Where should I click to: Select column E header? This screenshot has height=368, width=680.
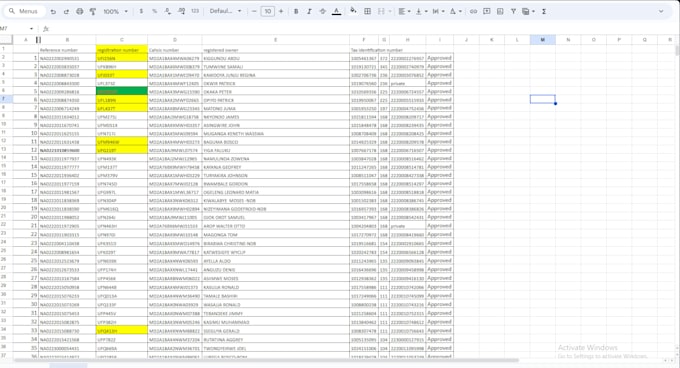click(x=275, y=40)
